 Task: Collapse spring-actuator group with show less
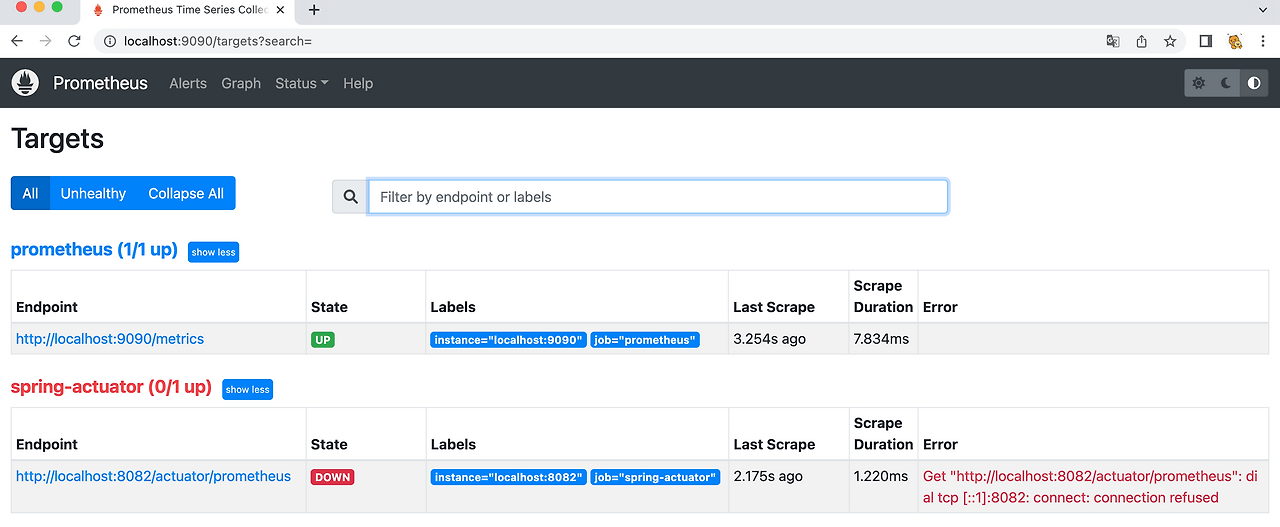[x=247, y=389]
